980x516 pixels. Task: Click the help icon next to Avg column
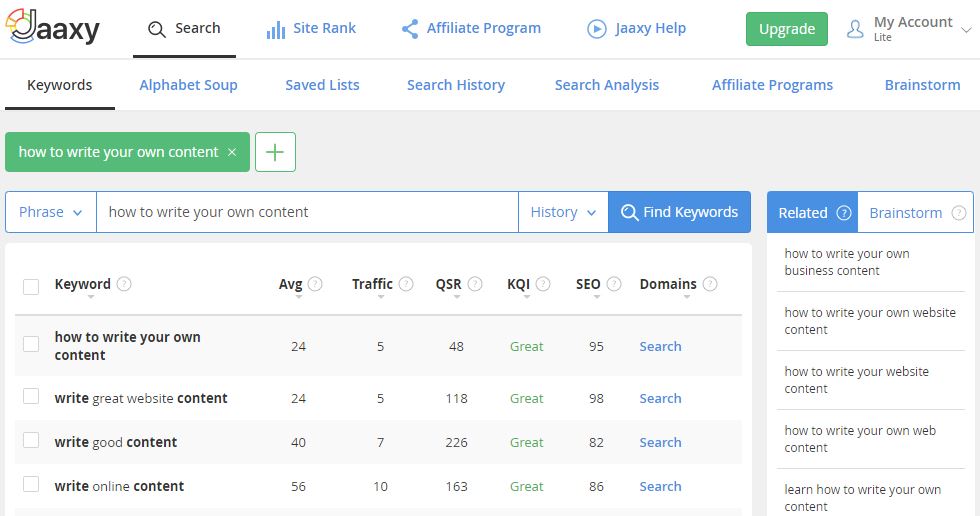(315, 284)
